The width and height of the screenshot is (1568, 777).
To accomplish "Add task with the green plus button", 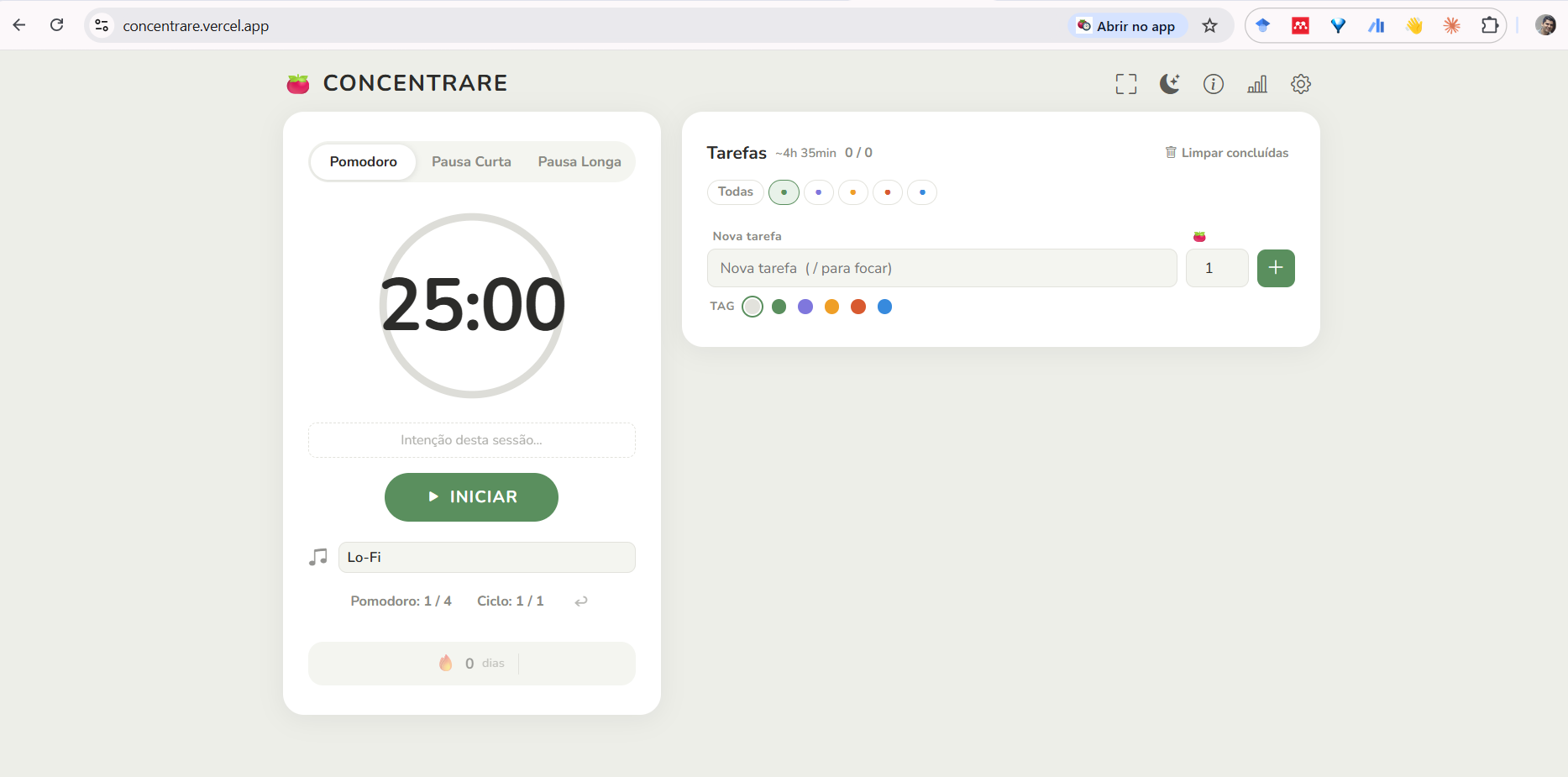I will 1276,268.
